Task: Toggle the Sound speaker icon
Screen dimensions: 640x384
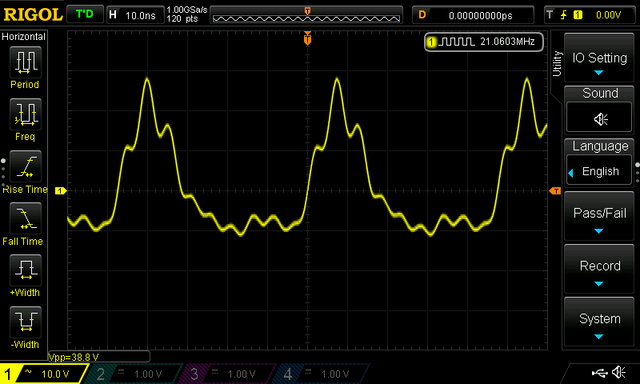Action: pos(600,119)
